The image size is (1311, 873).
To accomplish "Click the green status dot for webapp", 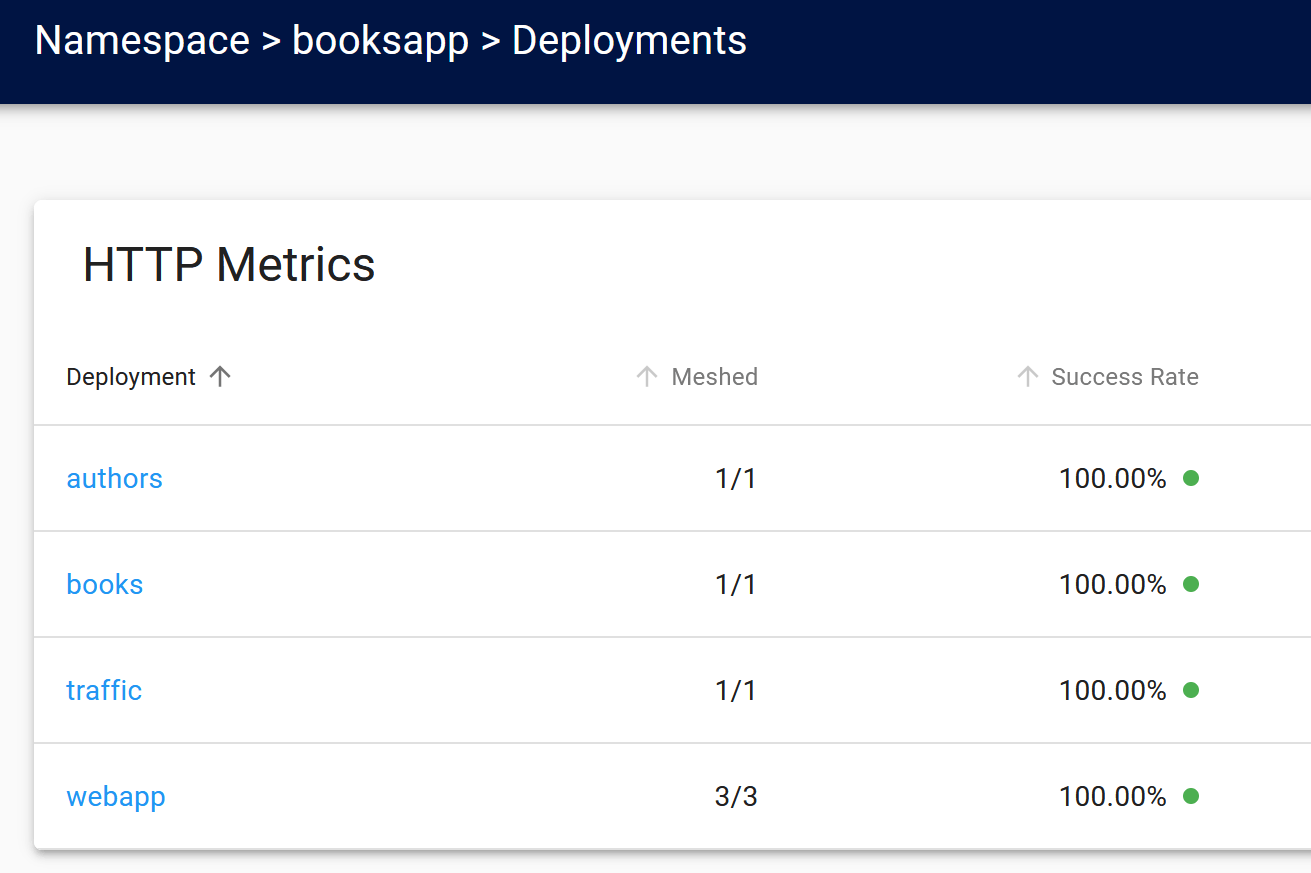I will (1191, 796).
